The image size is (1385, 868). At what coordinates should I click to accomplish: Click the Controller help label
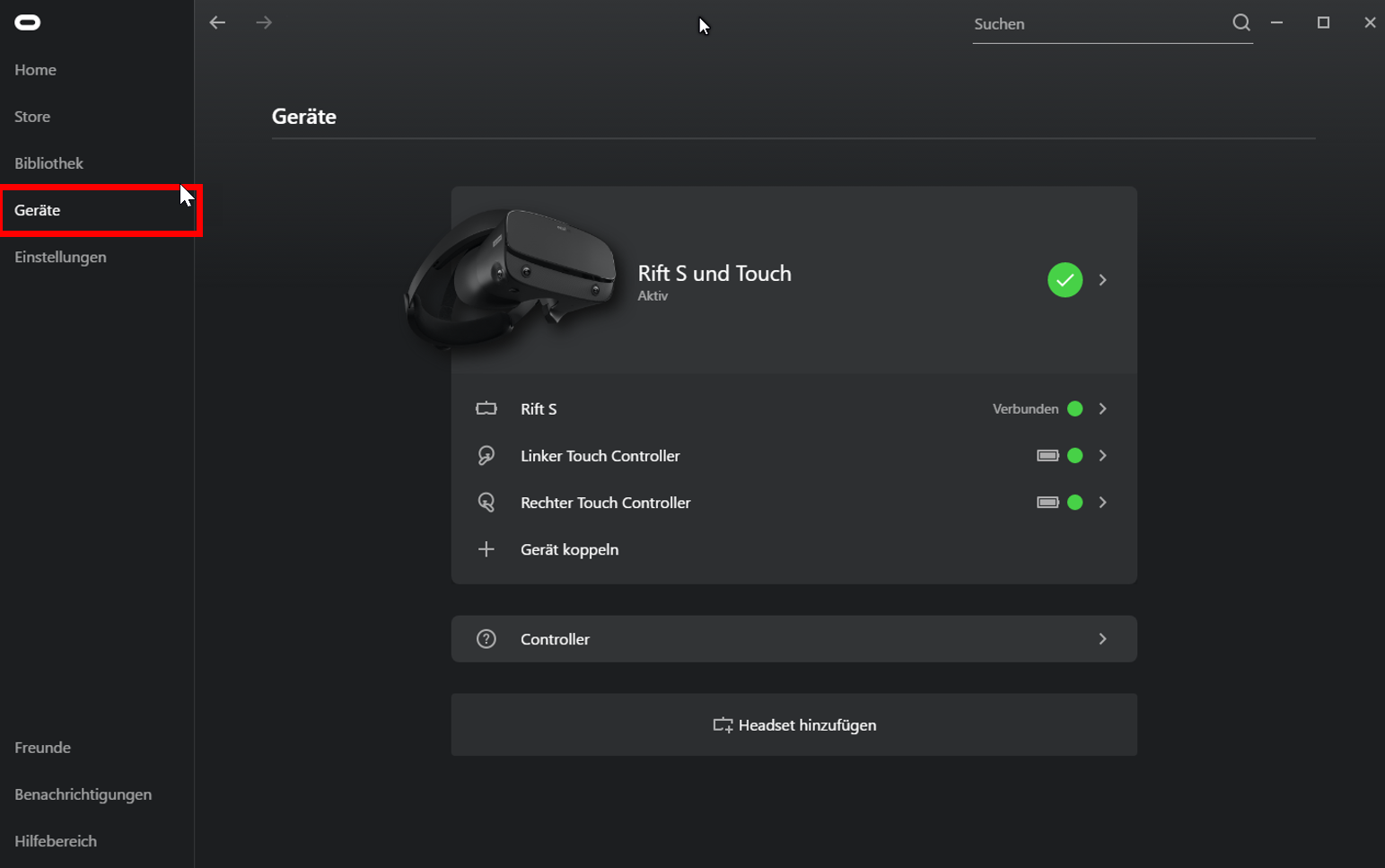[x=555, y=639]
